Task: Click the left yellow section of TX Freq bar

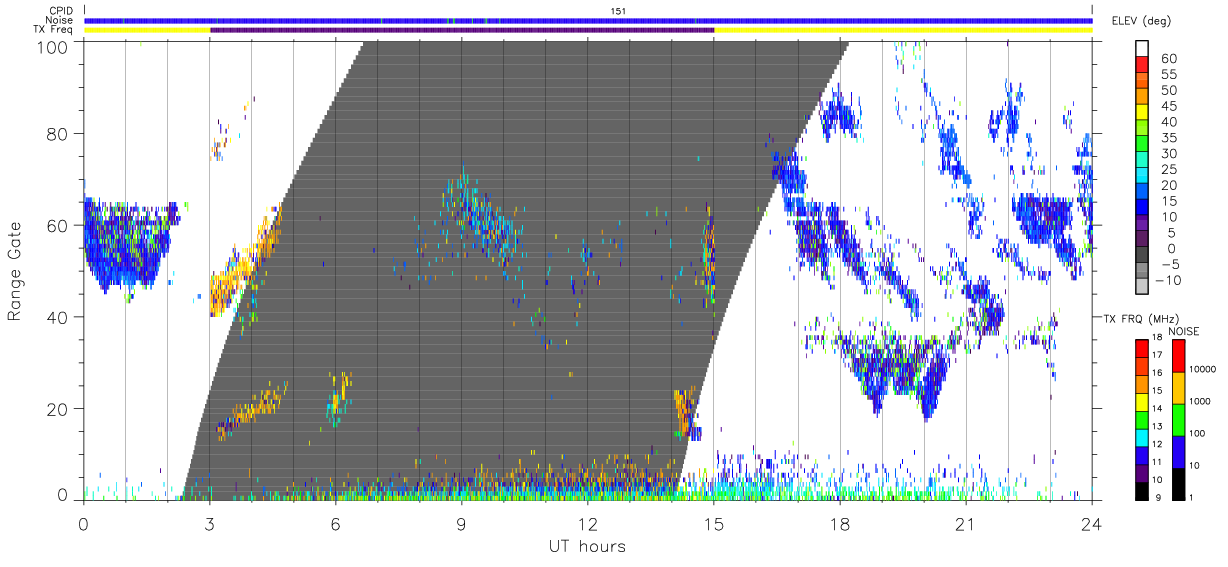Action: [147, 30]
